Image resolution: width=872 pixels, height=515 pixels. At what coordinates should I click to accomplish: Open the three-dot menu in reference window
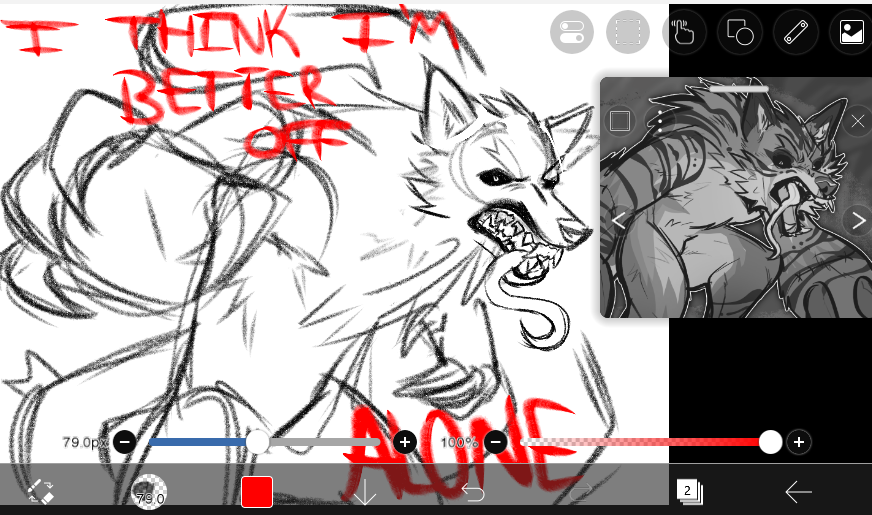(660, 121)
